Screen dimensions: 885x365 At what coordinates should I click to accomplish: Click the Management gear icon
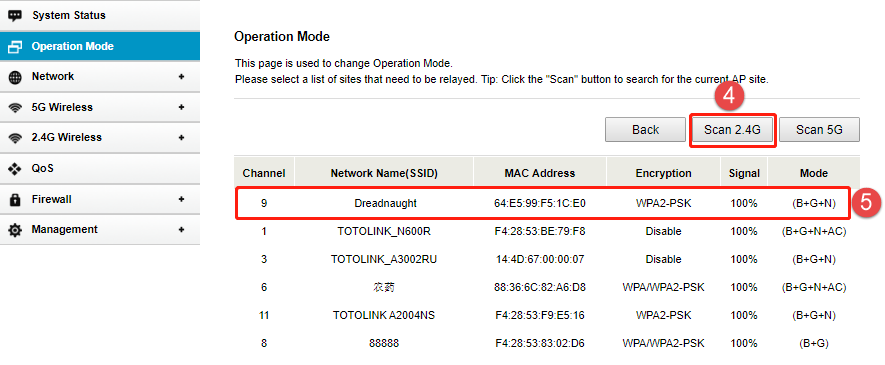[x=15, y=230]
